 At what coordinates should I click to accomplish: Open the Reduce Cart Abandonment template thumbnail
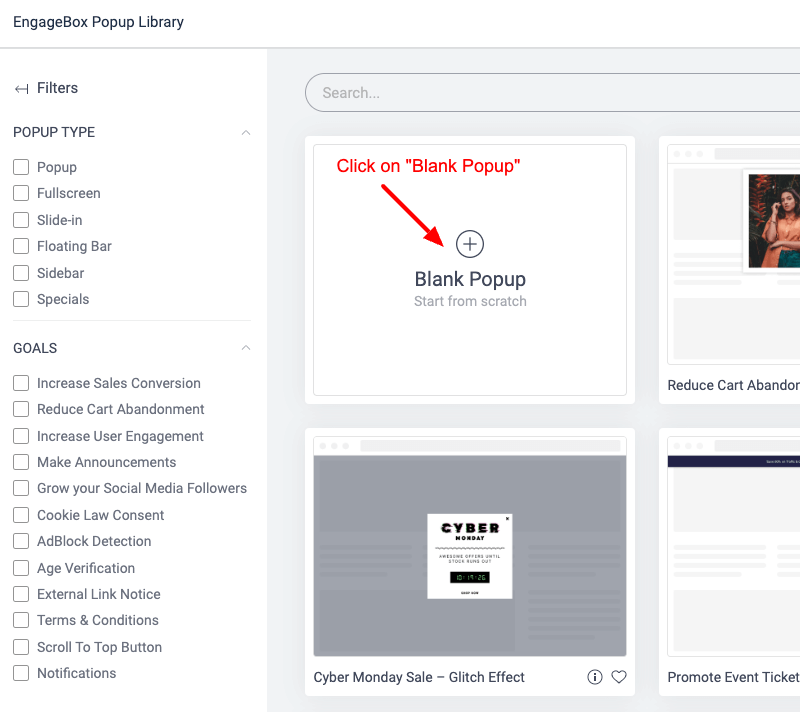coord(734,255)
